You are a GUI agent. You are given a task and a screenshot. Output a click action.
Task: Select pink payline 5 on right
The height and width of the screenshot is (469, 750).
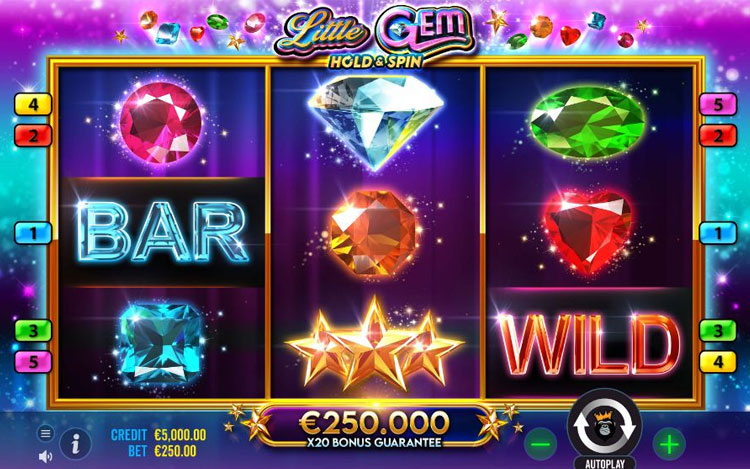click(718, 104)
